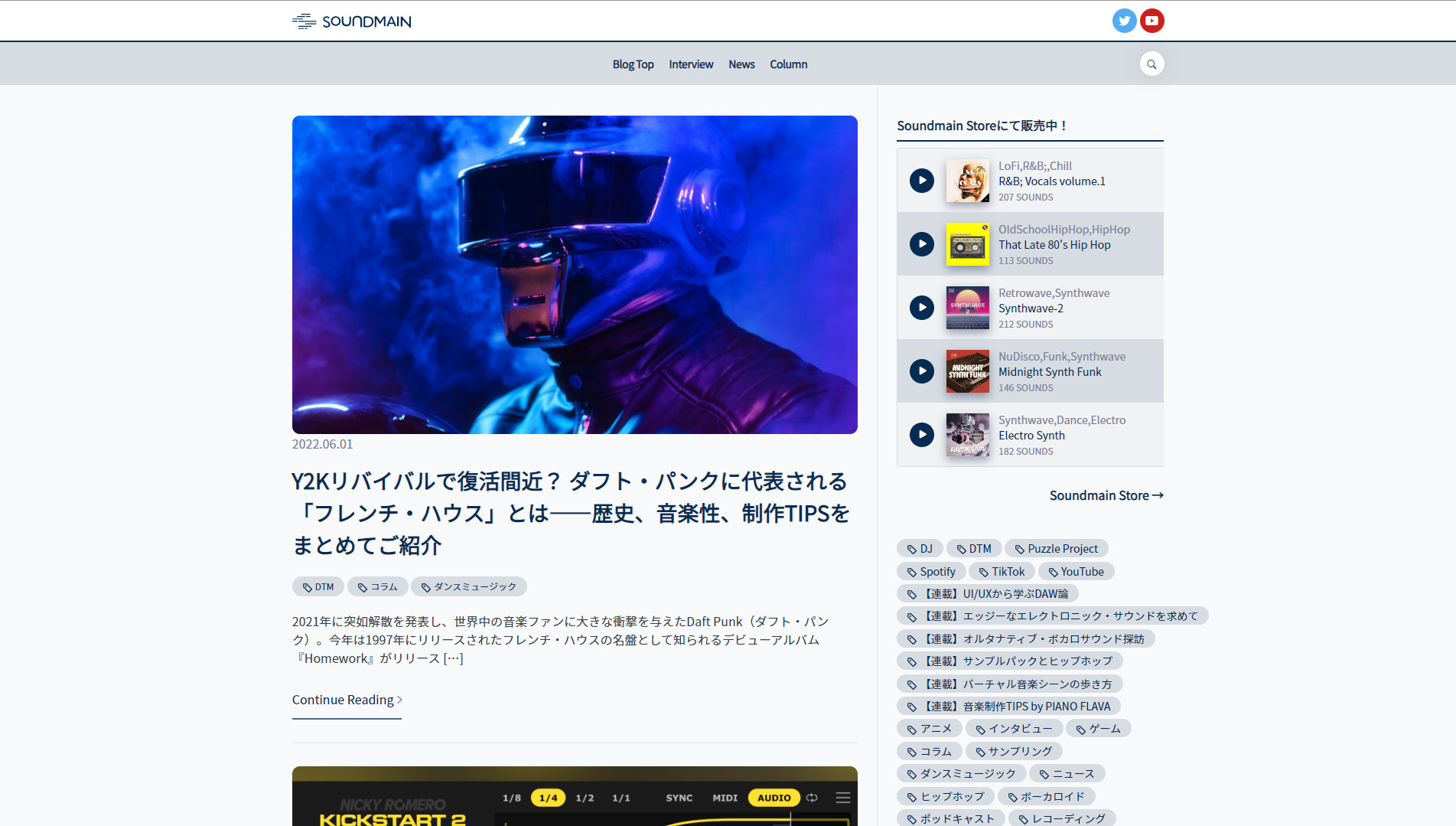This screenshot has width=1456, height=826.
Task: Filter by the sidebar コラム tag
Action: point(930,751)
